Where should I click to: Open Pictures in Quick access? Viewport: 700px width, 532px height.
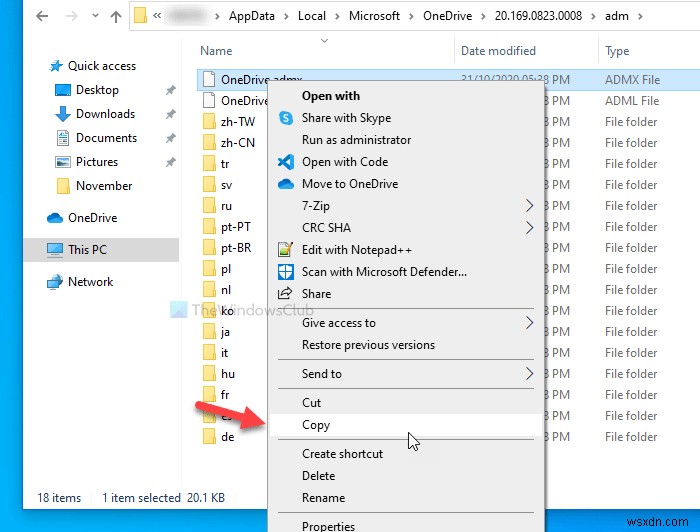click(96, 162)
